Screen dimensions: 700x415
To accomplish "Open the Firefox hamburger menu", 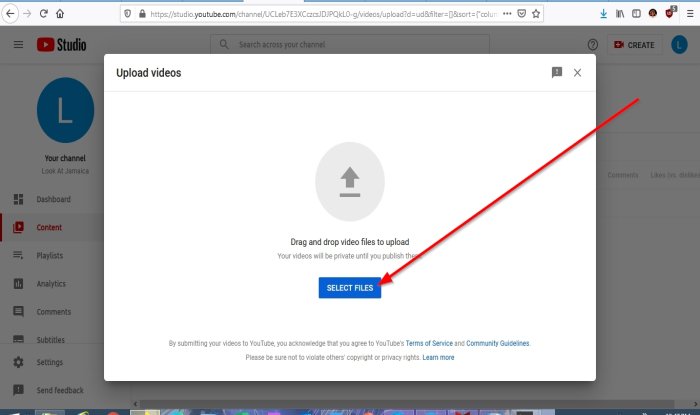I will pyautogui.click(x=690, y=14).
